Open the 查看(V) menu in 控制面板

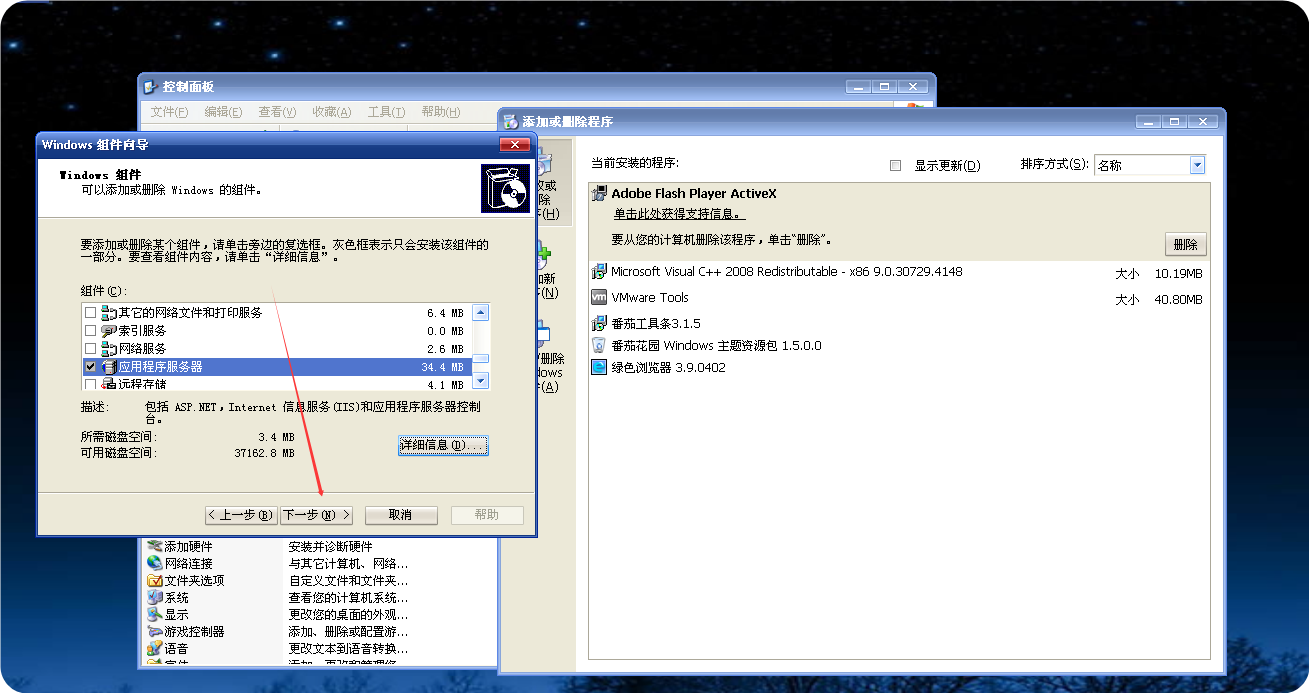point(277,112)
